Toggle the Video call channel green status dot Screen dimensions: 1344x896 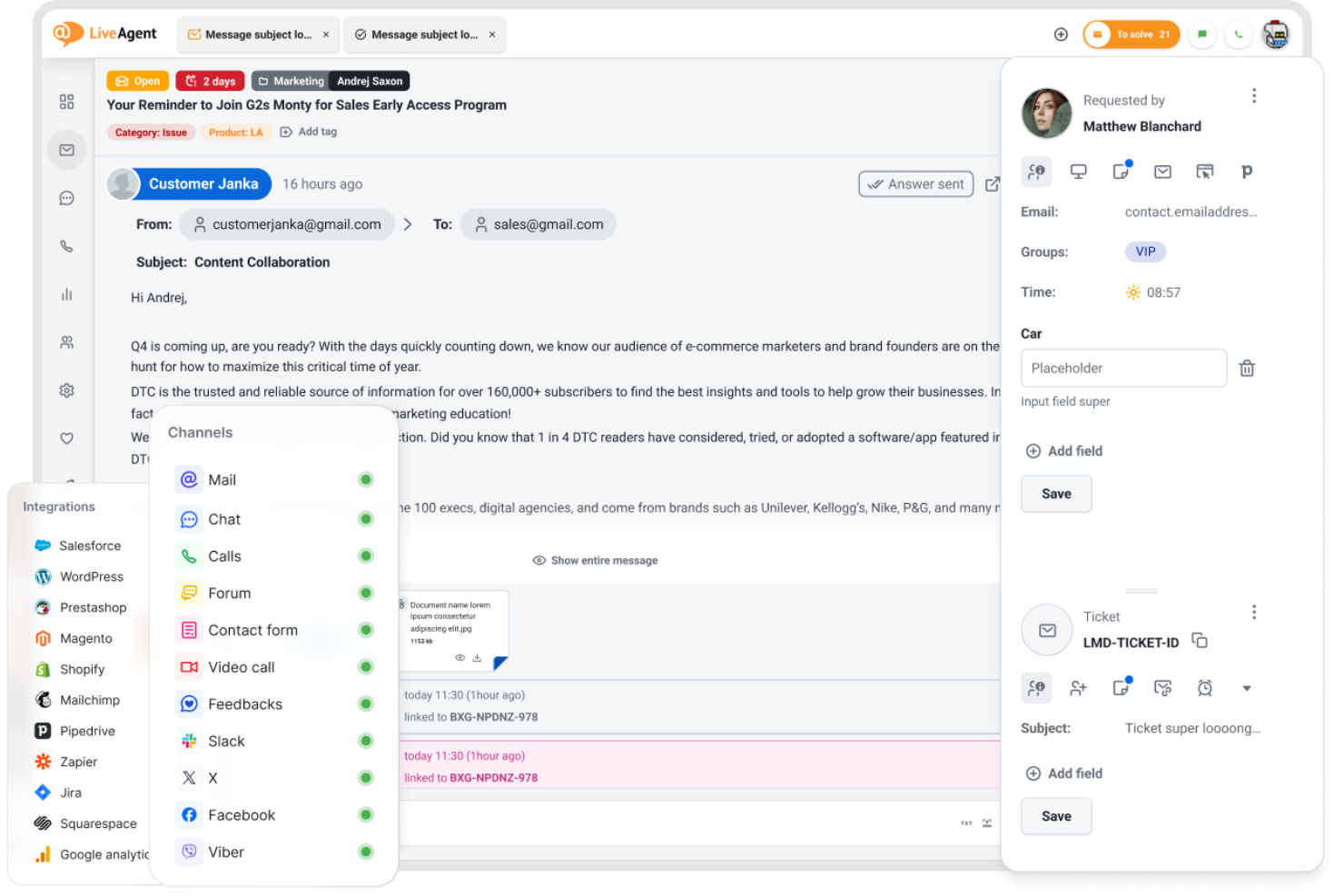[366, 666]
